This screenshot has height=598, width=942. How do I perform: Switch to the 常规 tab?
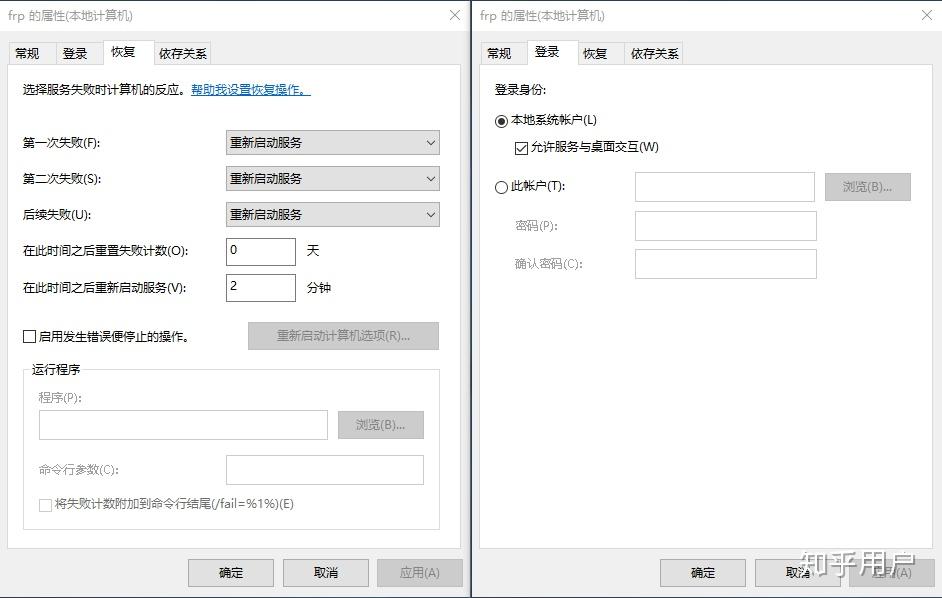pos(30,53)
